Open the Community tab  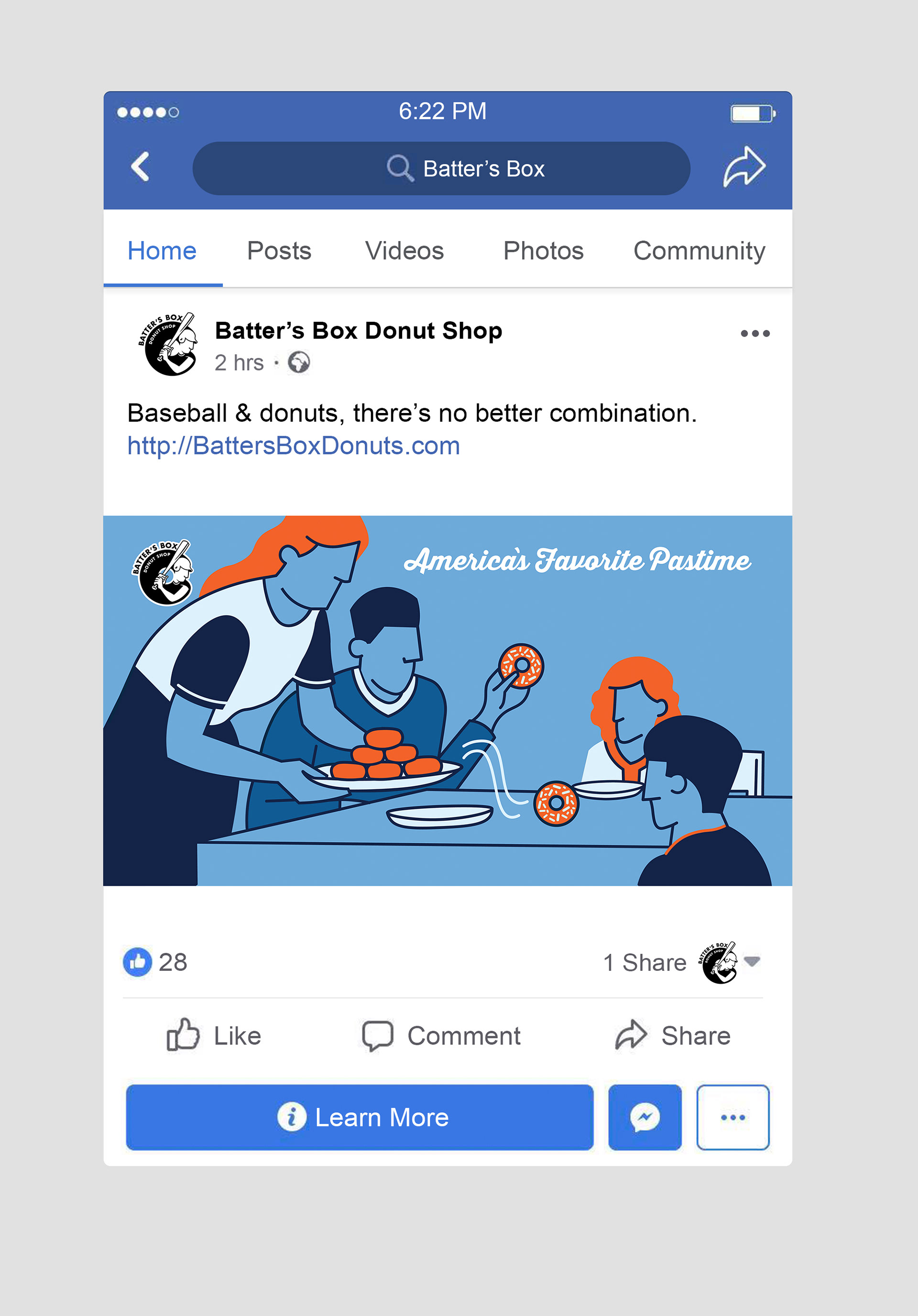tap(699, 251)
